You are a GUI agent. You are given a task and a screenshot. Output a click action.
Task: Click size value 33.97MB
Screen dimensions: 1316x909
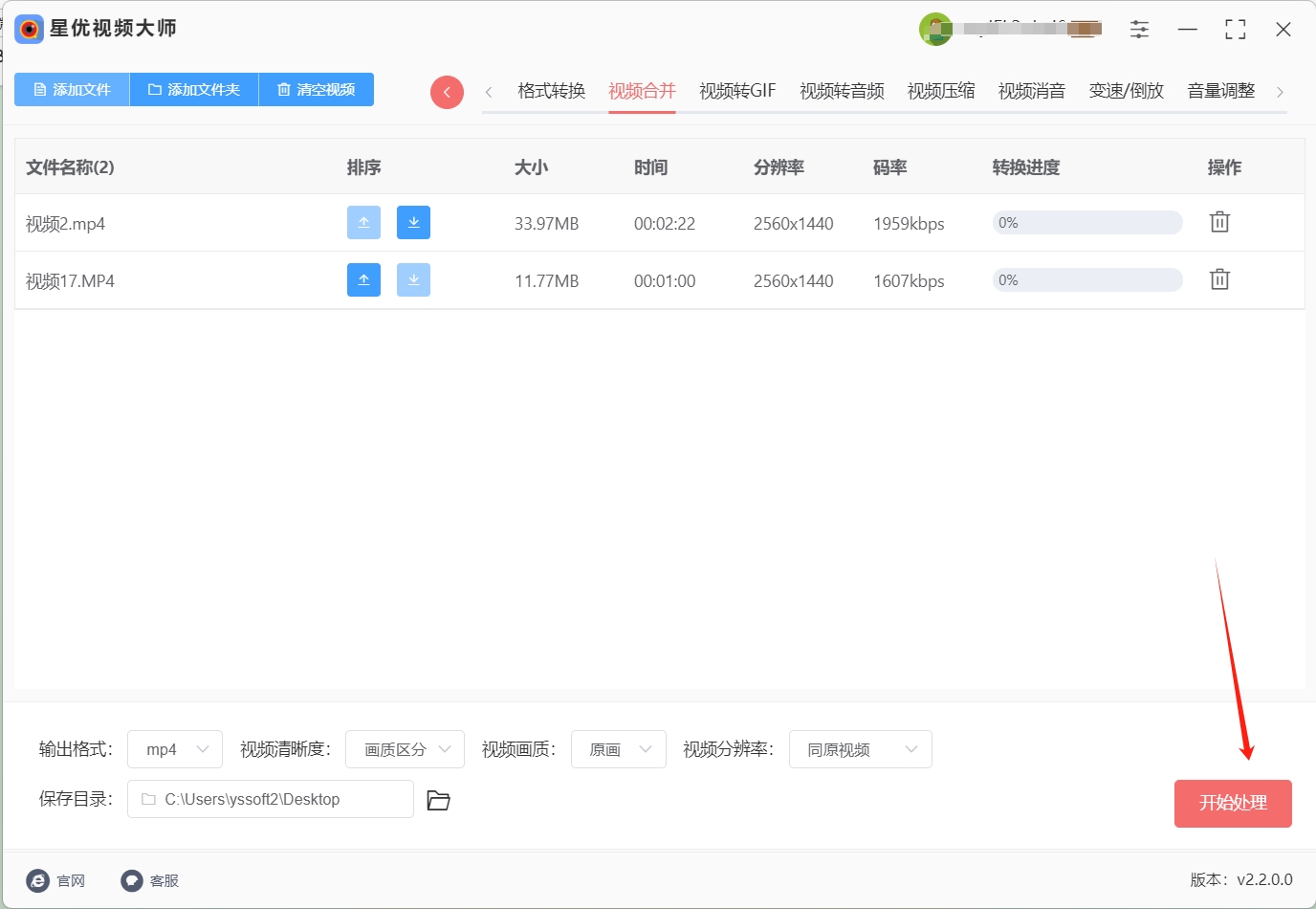[547, 224]
